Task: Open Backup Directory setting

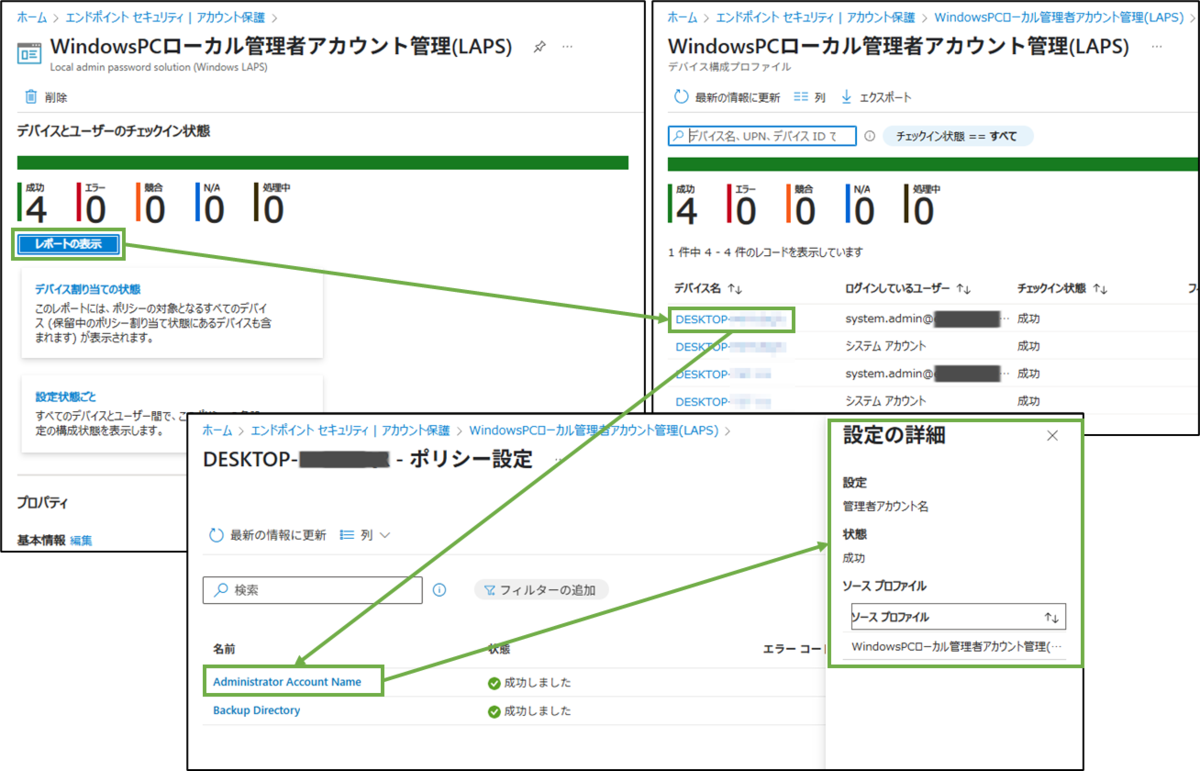Action: coord(257,710)
